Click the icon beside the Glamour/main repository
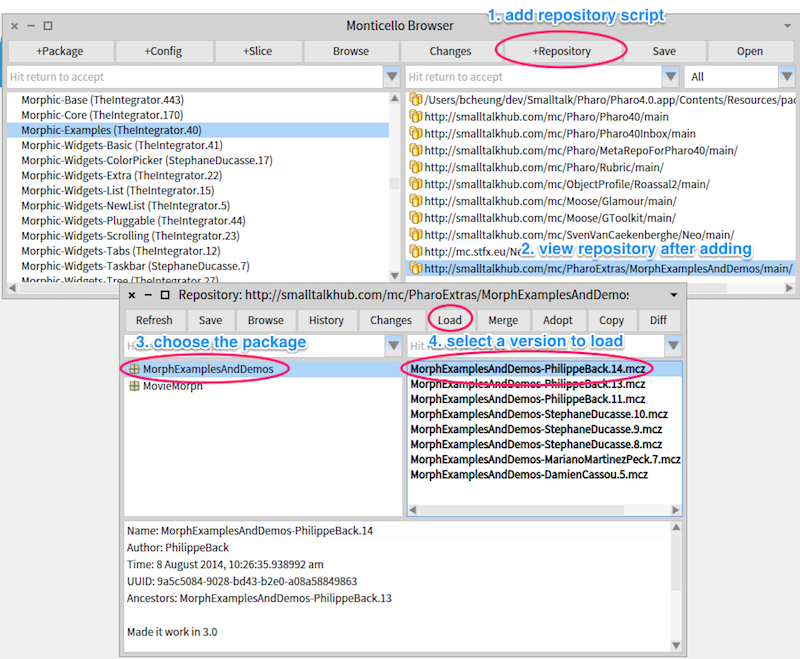The width and height of the screenshot is (800, 659). (x=416, y=200)
